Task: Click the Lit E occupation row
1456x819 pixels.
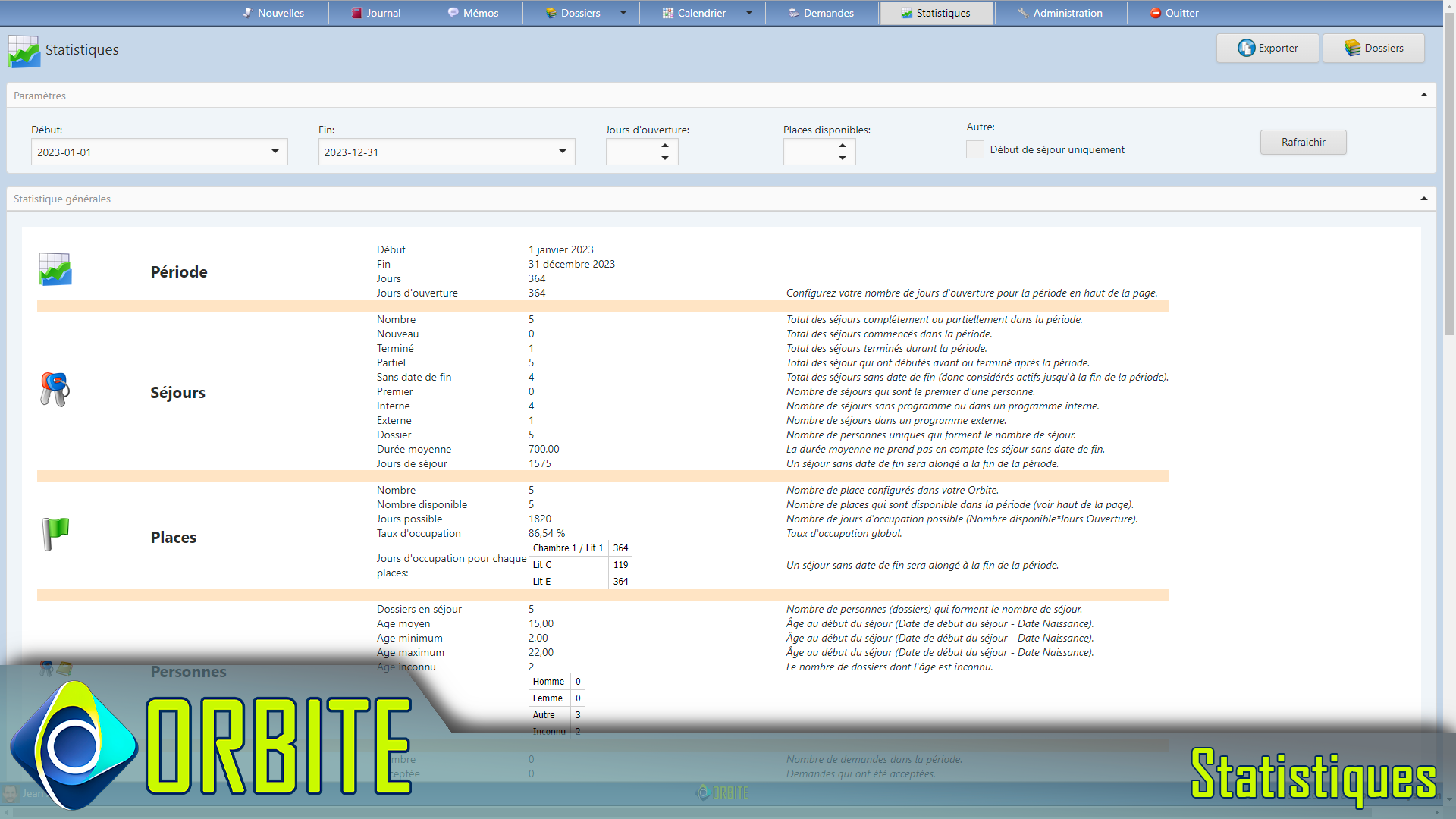Action: (580, 582)
